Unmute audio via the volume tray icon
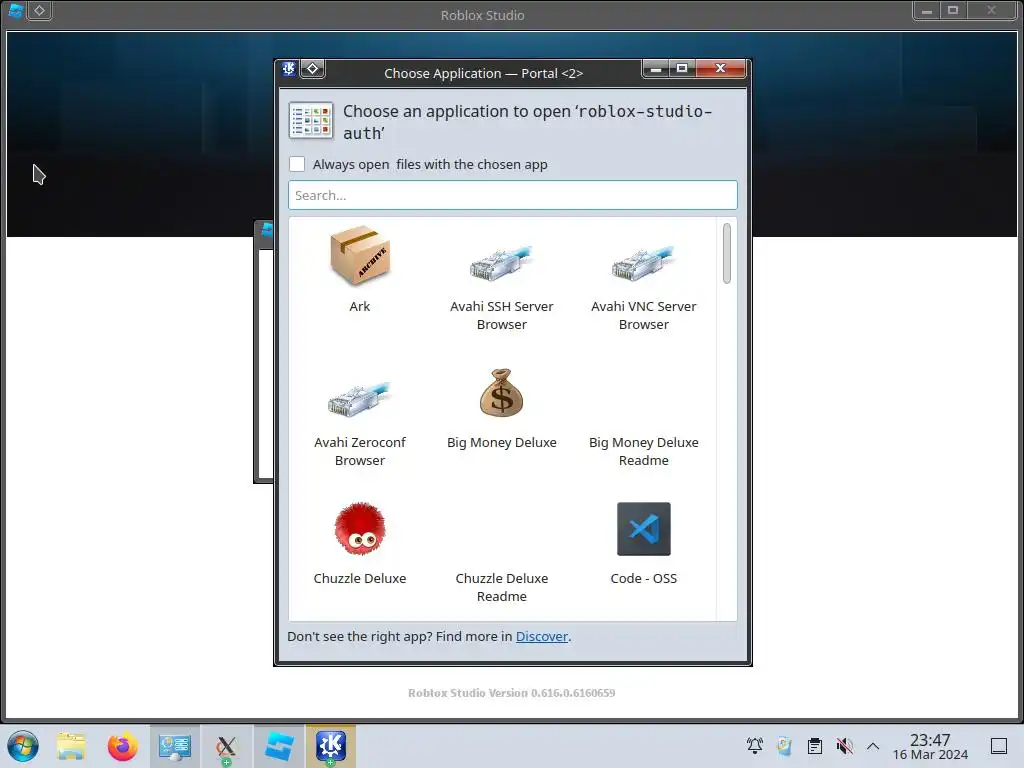The image size is (1024, 768). (844, 746)
